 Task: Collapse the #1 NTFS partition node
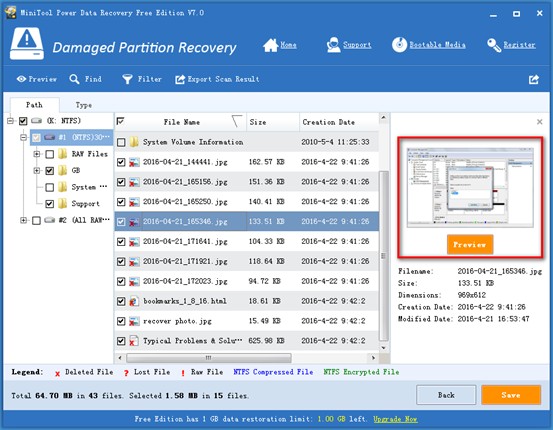[x=24, y=138]
